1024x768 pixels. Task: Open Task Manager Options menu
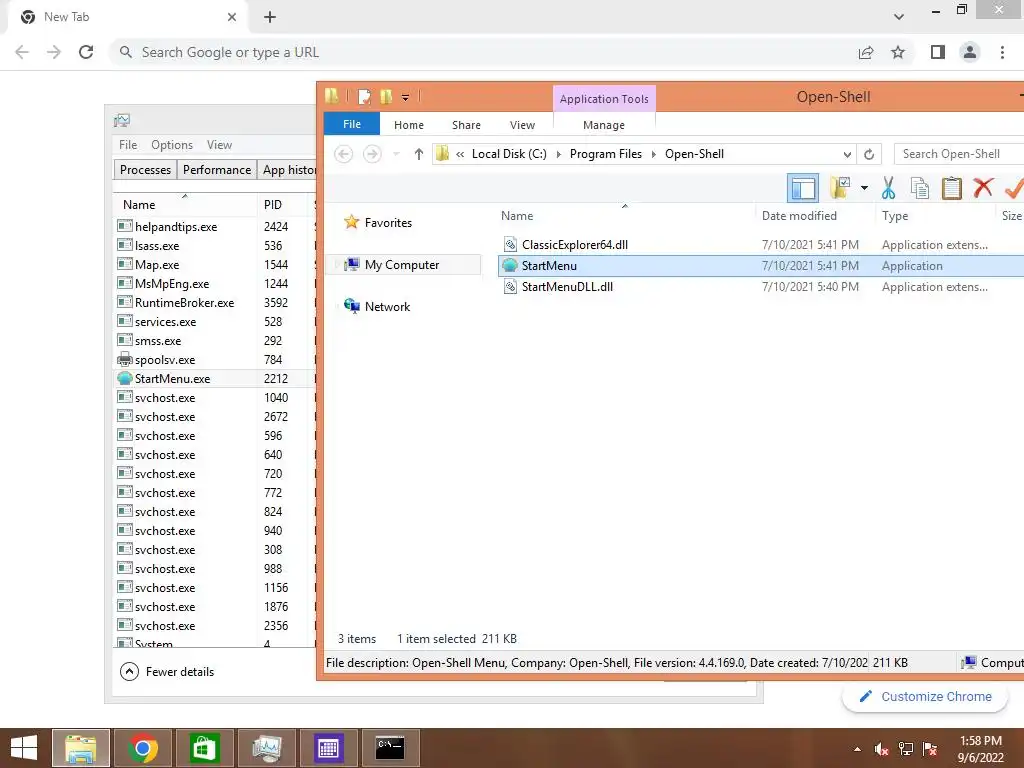(172, 145)
